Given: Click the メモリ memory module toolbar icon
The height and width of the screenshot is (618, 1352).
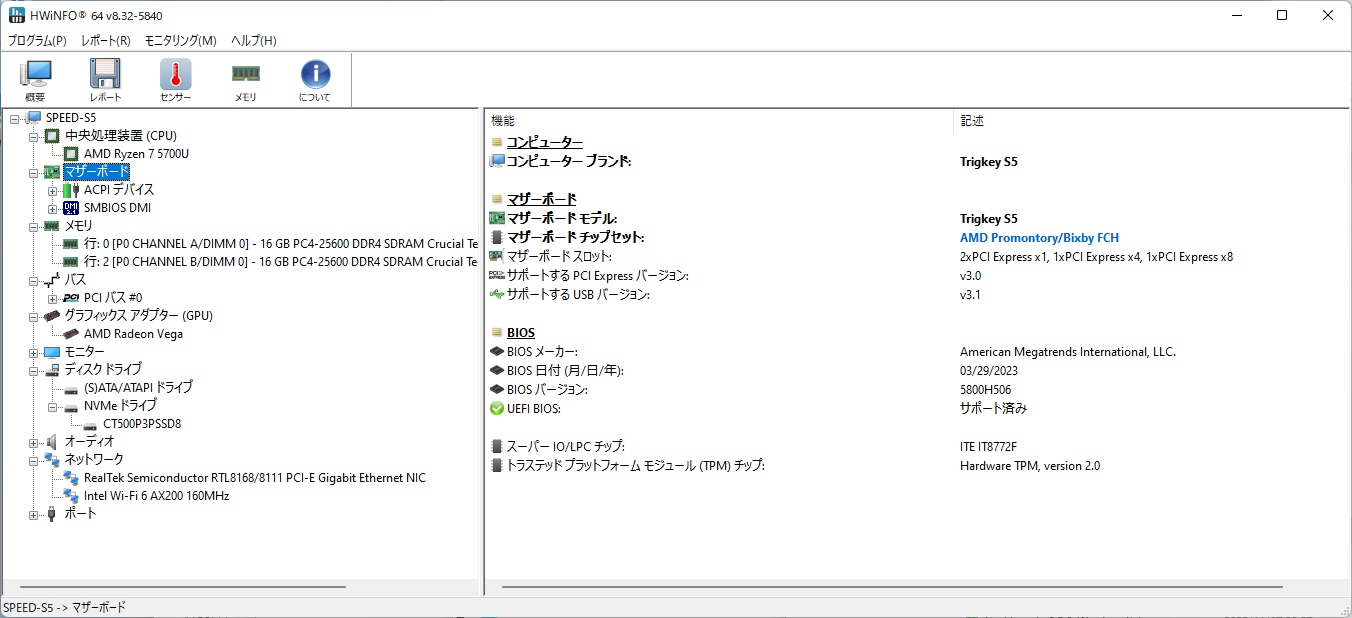Looking at the screenshot, I should pyautogui.click(x=245, y=75).
